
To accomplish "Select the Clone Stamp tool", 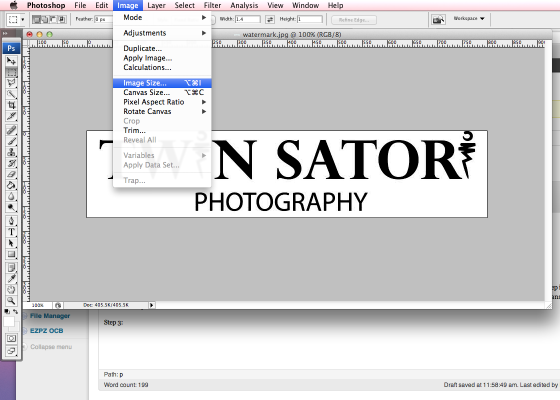I will click(x=11, y=152).
